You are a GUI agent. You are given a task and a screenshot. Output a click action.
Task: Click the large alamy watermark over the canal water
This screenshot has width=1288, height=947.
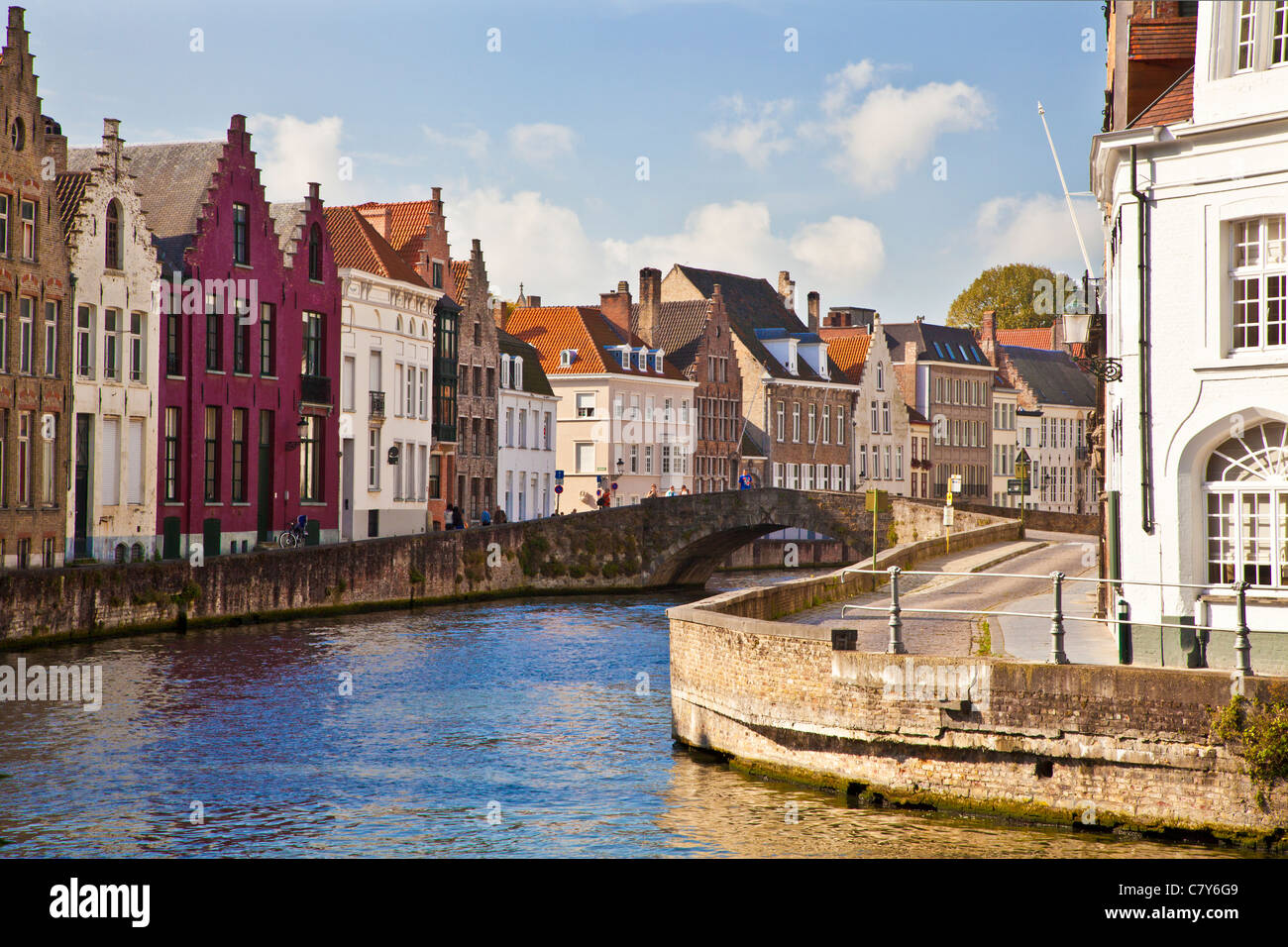tap(51, 682)
